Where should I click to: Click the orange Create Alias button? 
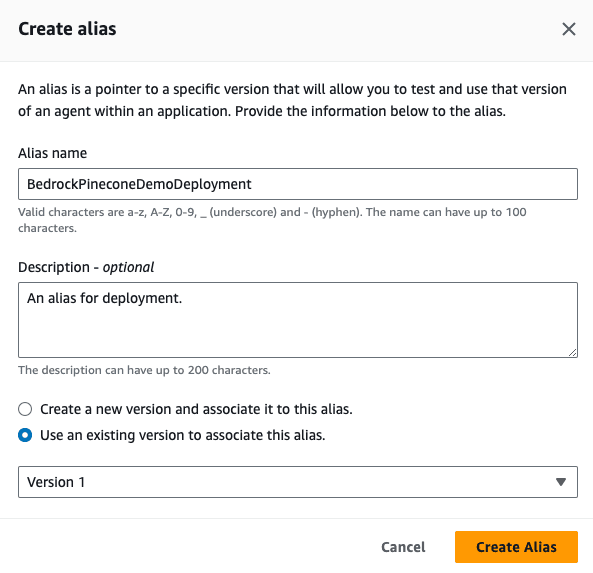point(516,547)
